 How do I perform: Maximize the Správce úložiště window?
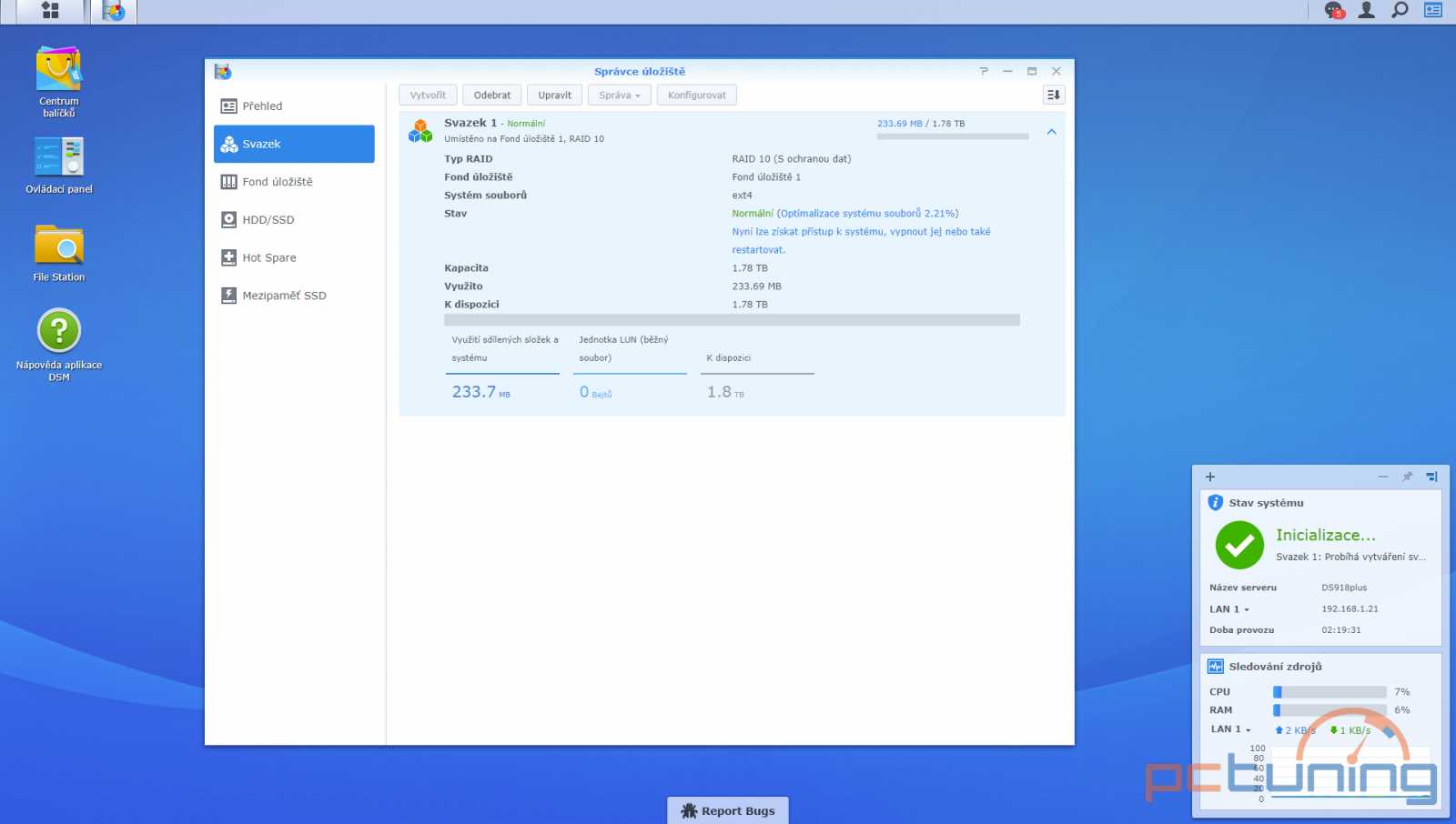tap(1032, 71)
